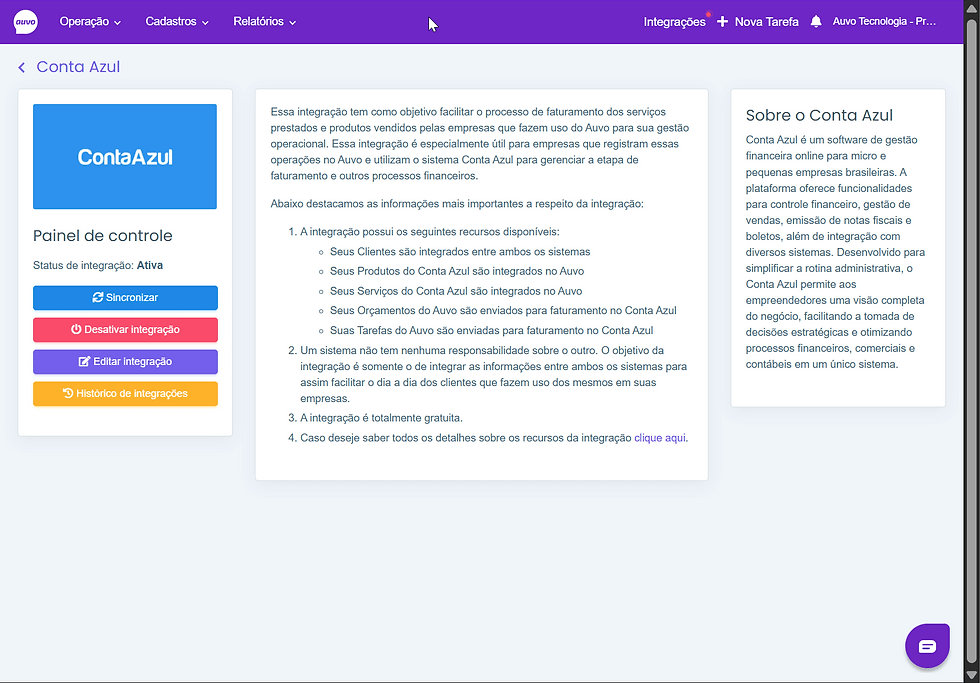Viewport: 980px width, 683px height.
Task: Open the notifications bell
Action: point(816,22)
